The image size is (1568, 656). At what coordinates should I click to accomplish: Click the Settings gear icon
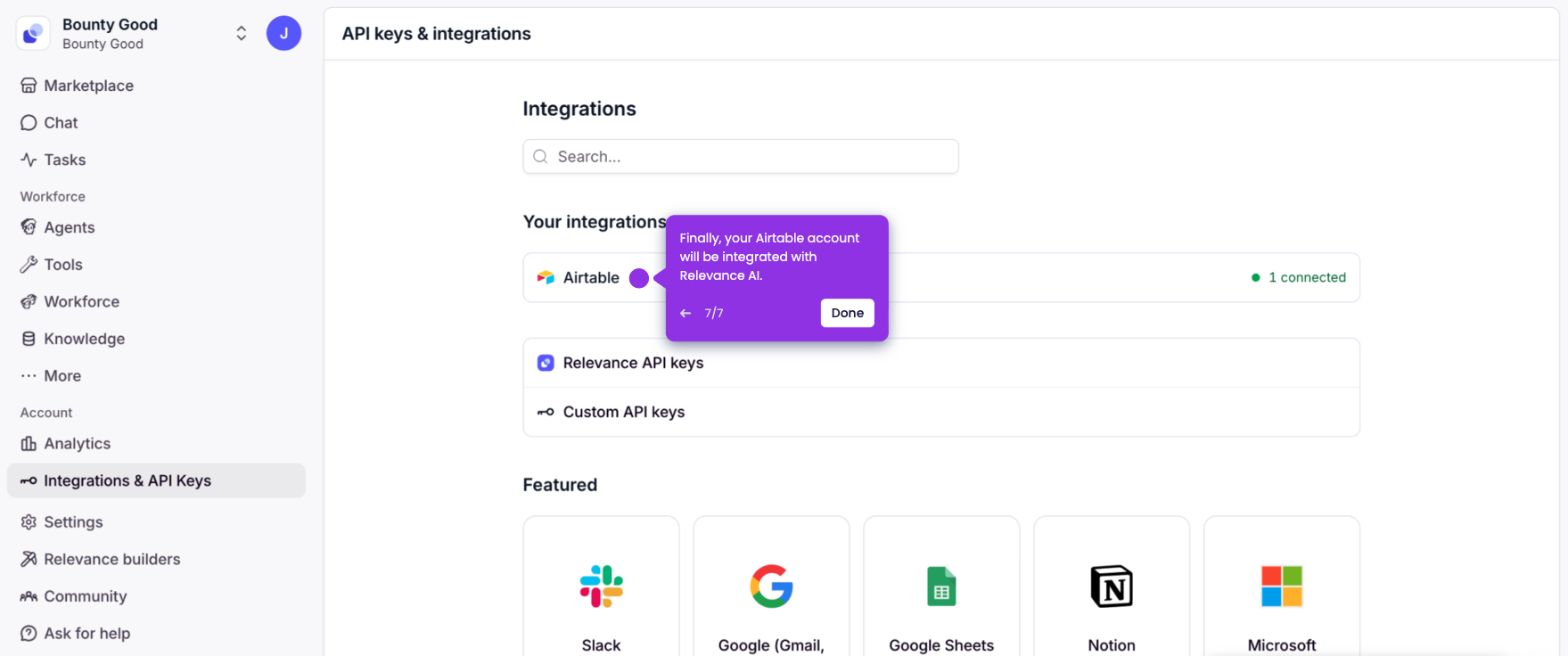[29, 522]
